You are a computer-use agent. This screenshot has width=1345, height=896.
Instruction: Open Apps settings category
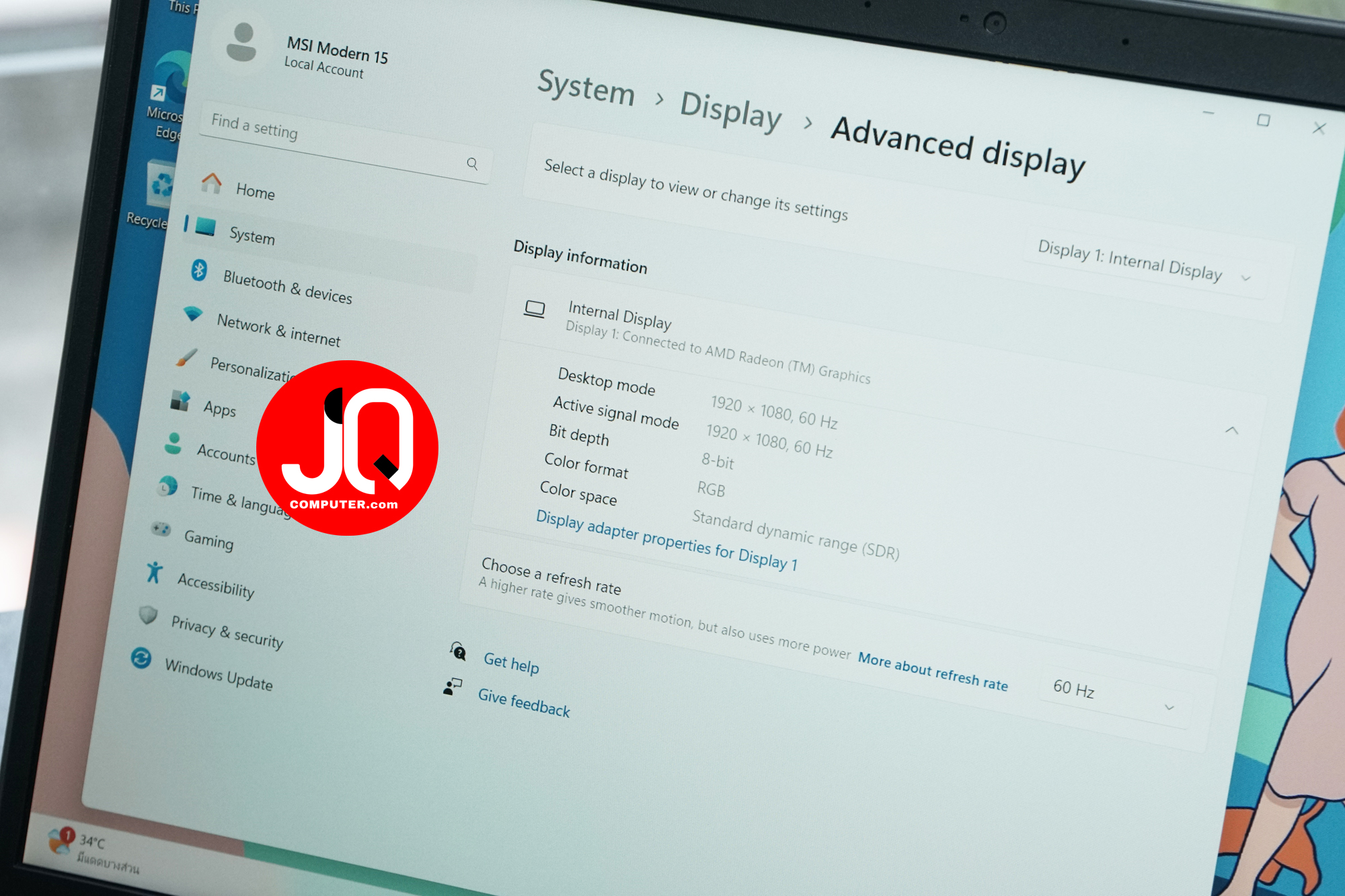(219, 408)
